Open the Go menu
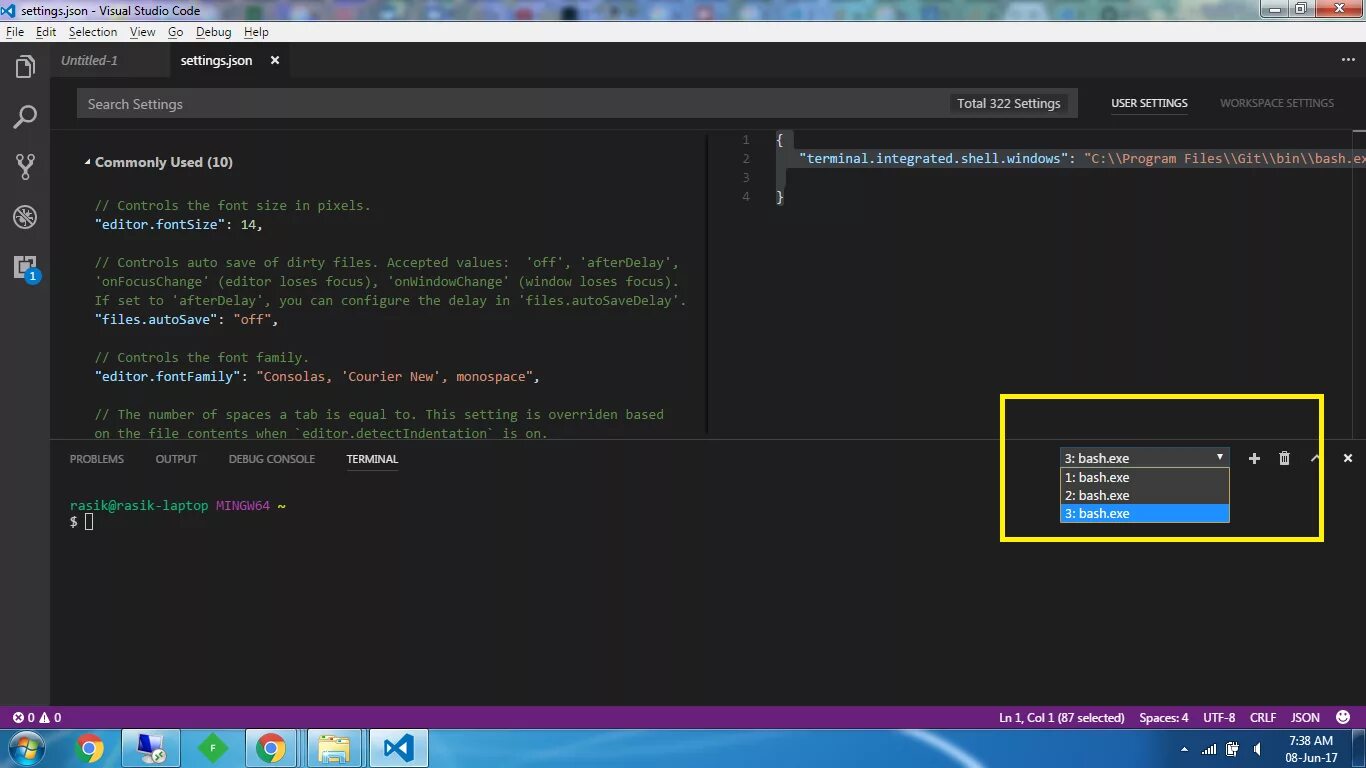The height and width of the screenshot is (768, 1366). pyautogui.click(x=176, y=32)
